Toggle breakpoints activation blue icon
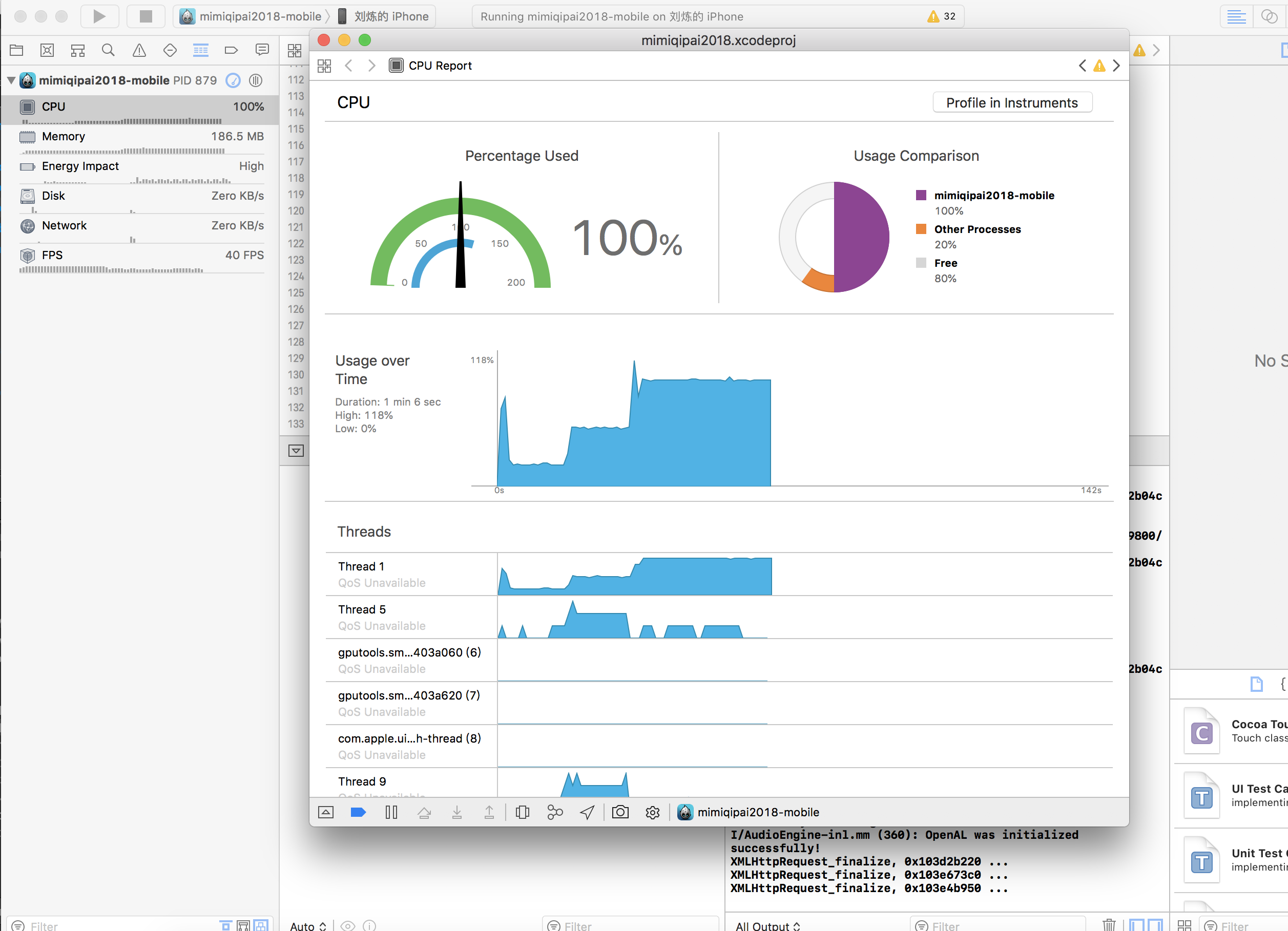 coord(358,812)
